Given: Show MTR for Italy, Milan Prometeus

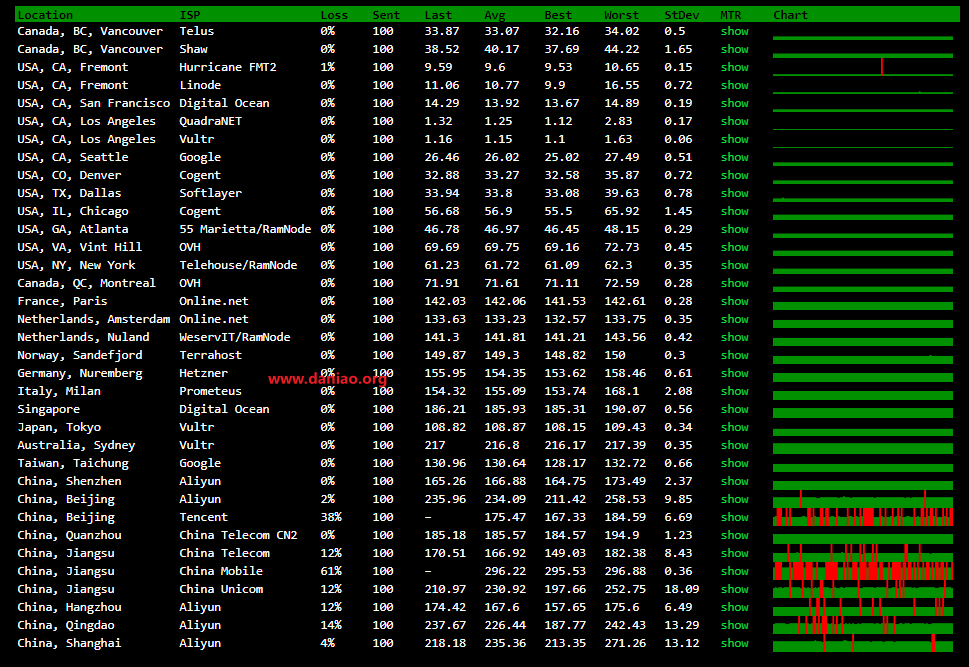Looking at the screenshot, I should coord(734,391).
